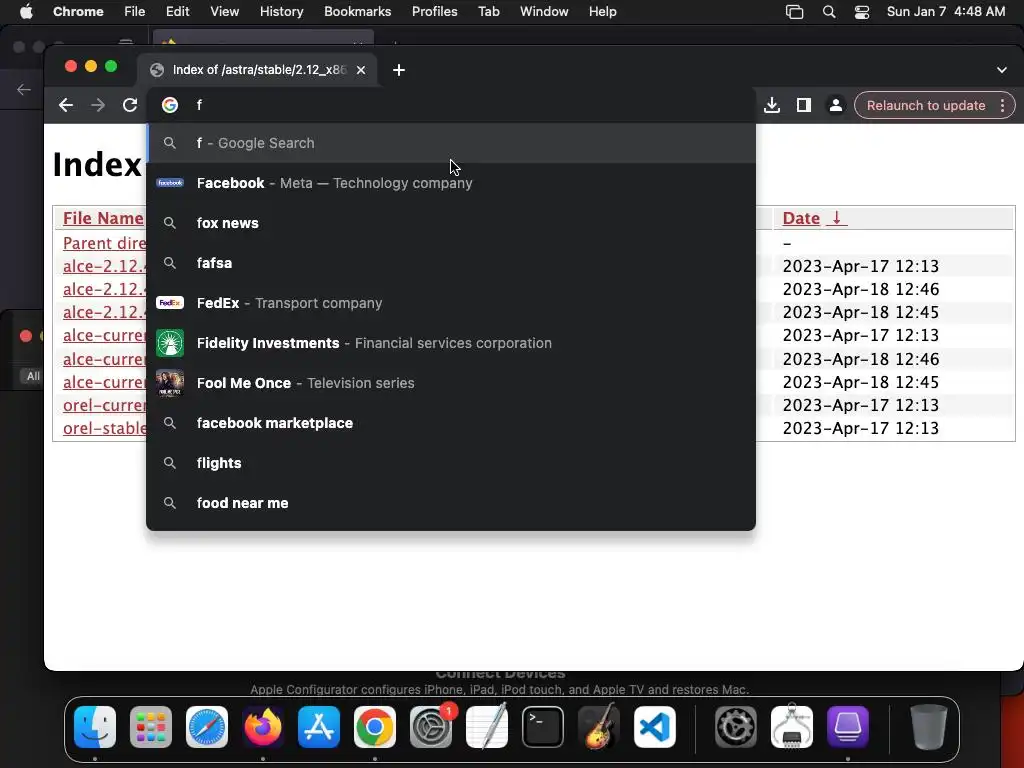Open the View menu

[x=224, y=11]
